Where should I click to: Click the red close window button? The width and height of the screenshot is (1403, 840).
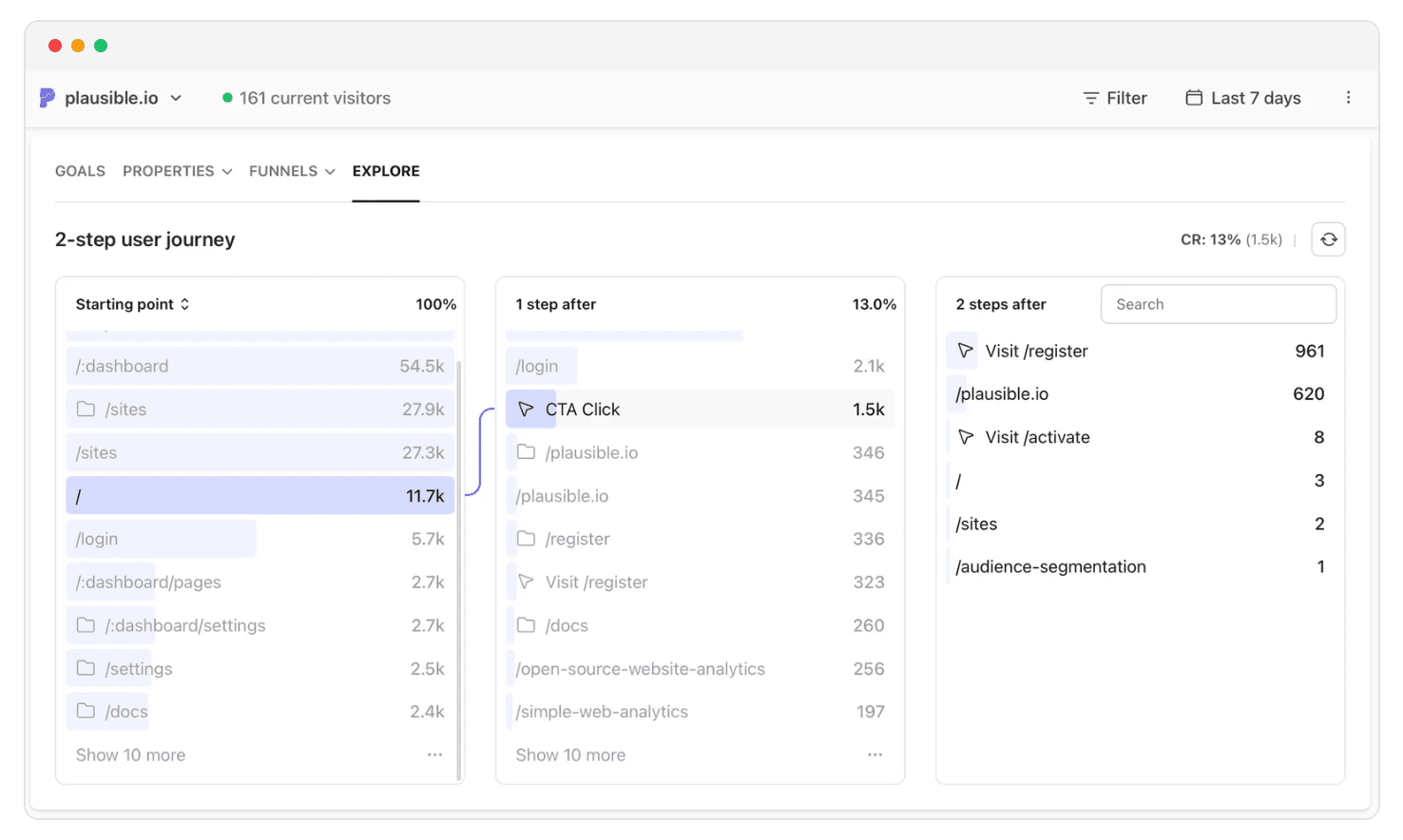point(55,46)
